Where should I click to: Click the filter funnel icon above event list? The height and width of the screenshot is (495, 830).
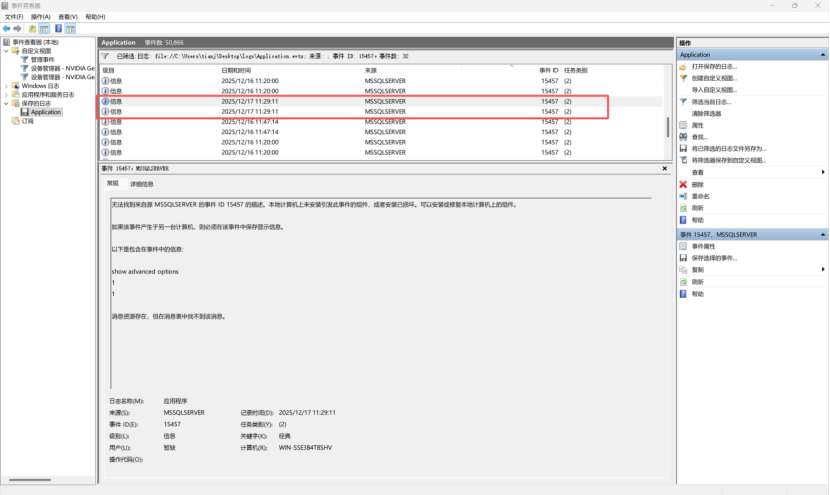coord(105,56)
